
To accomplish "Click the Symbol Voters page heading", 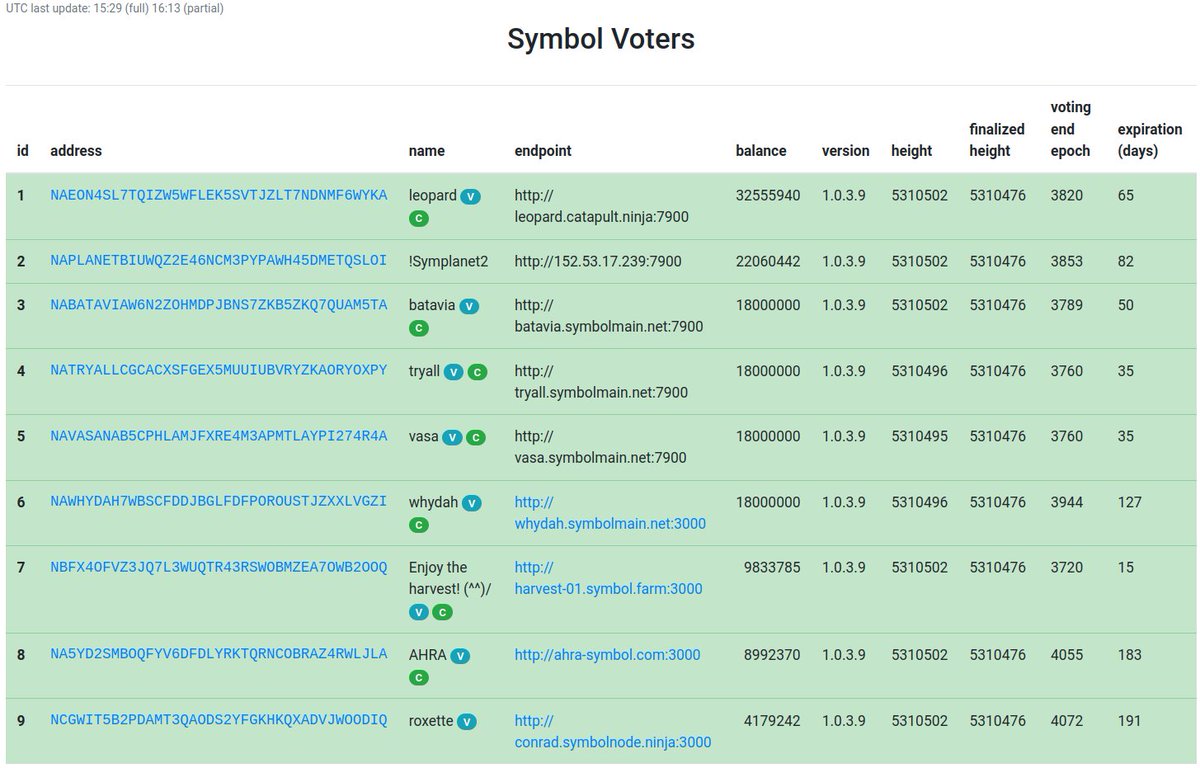I will point(601,39).
